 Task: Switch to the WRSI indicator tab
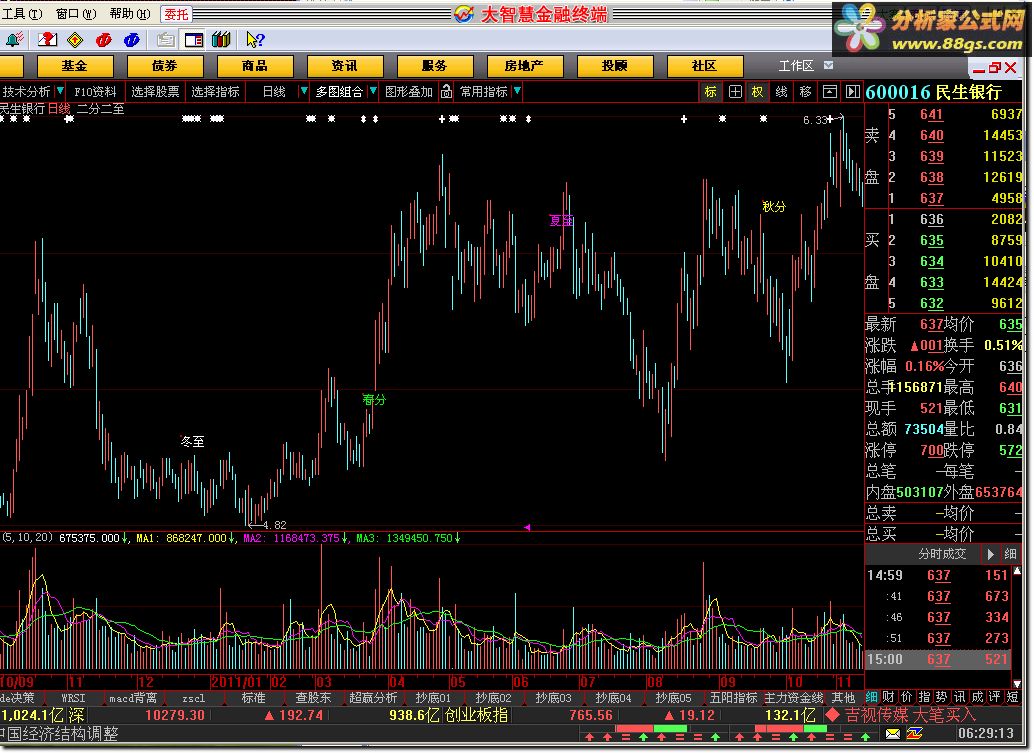coord(73,698)
